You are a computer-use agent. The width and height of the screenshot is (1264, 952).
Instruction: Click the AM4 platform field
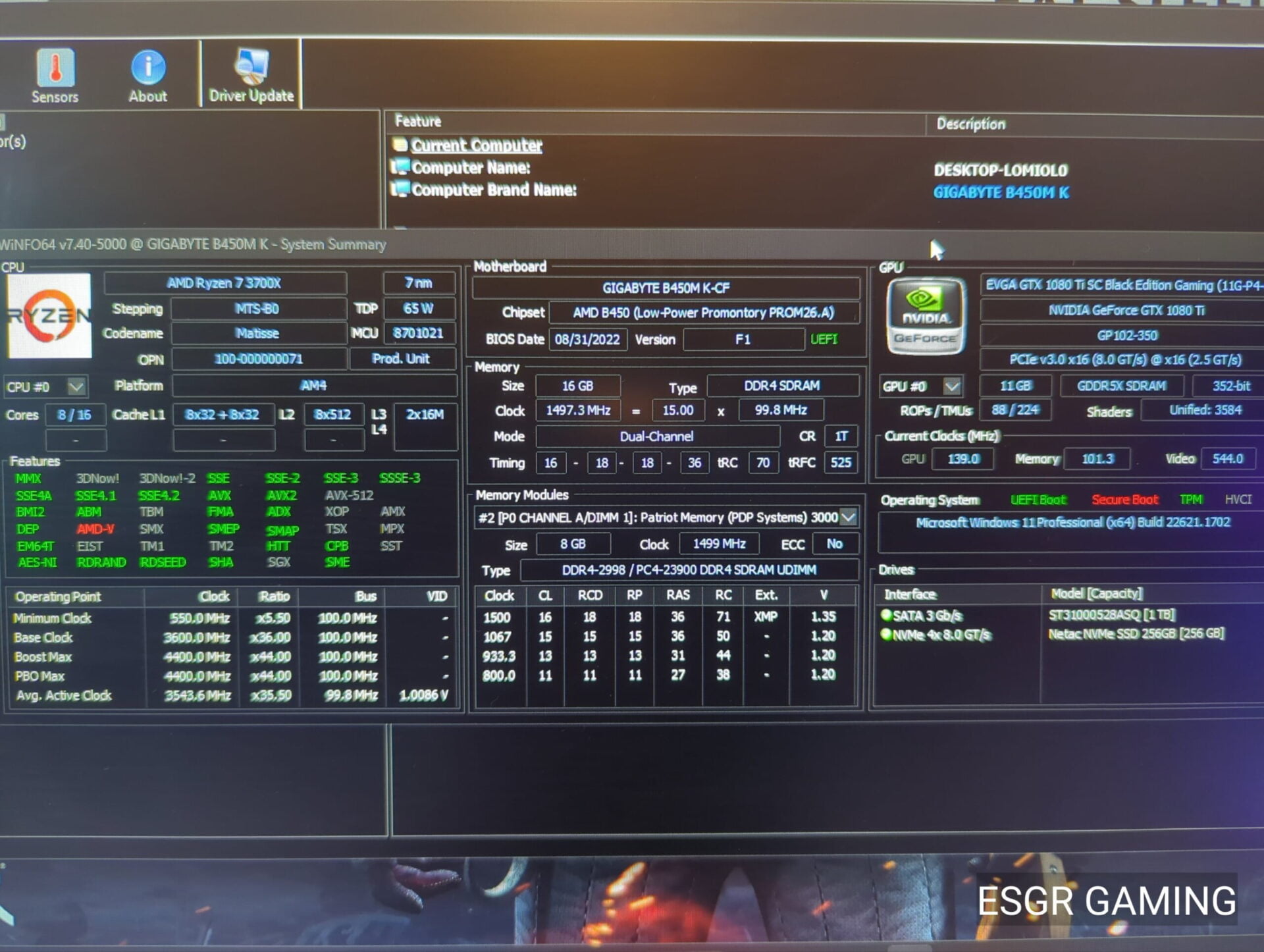(314, 385)
